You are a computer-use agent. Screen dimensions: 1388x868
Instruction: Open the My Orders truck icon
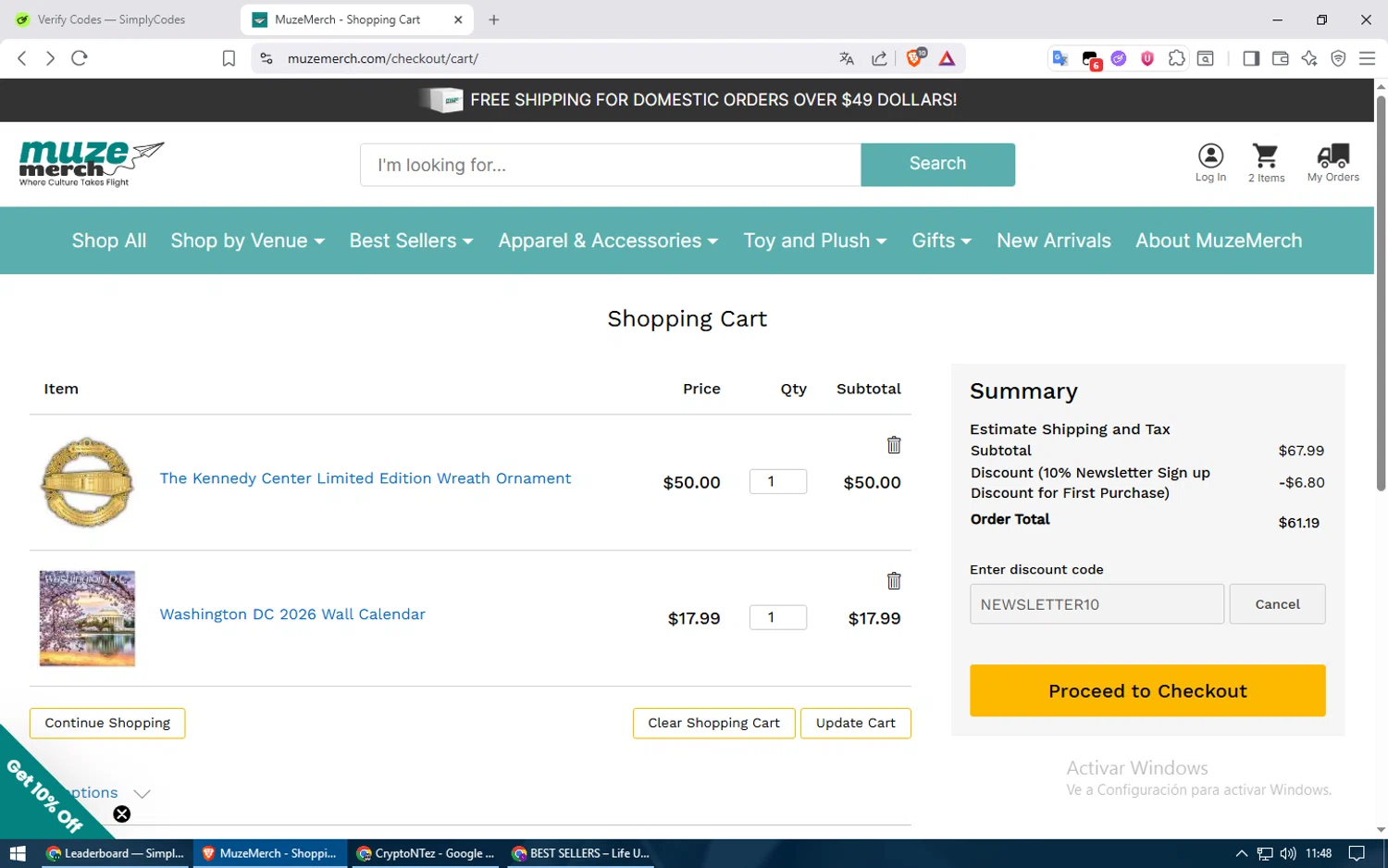click(x=1333, y=163)
